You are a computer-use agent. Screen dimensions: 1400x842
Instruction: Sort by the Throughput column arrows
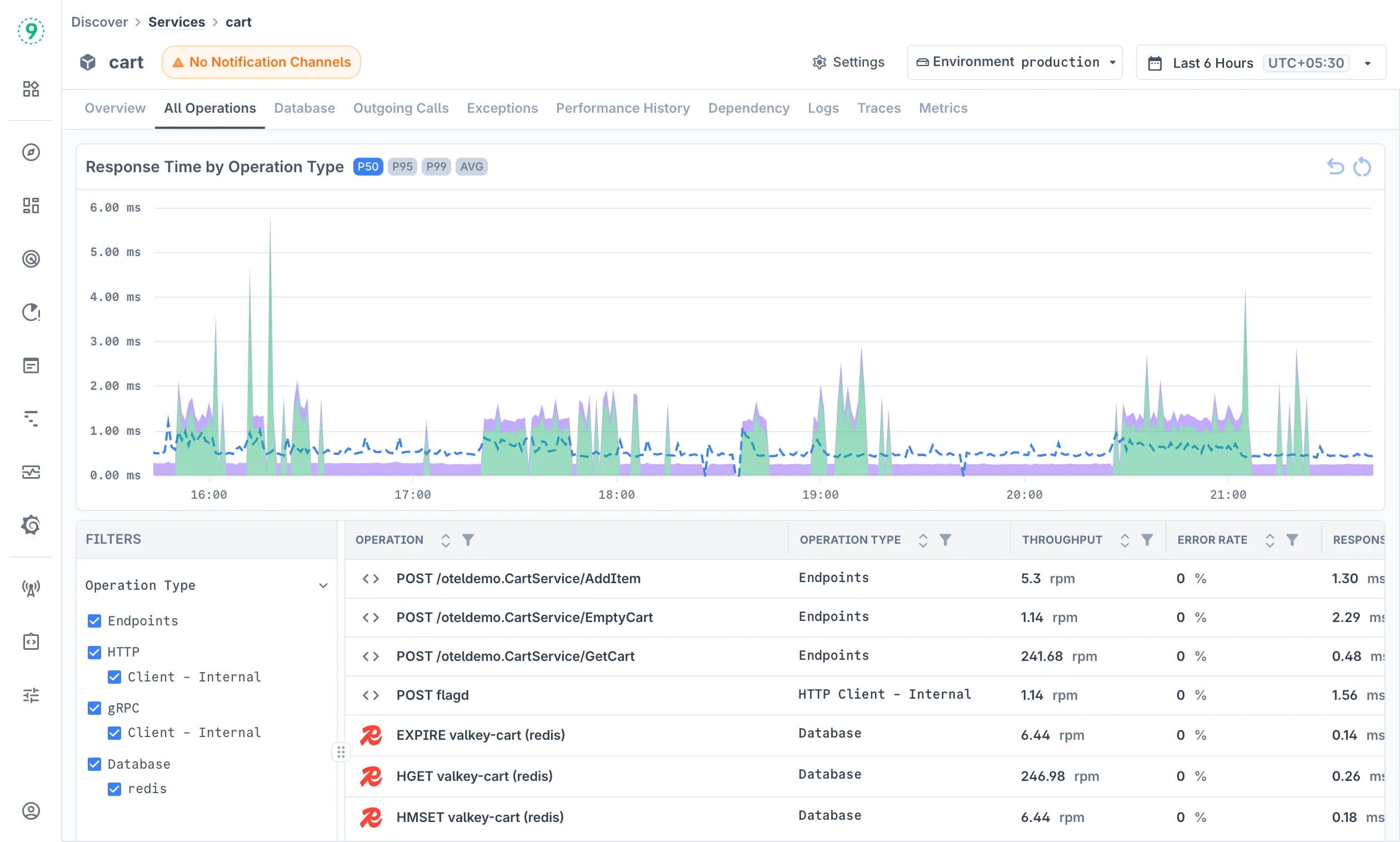[x=1124, y=540]
